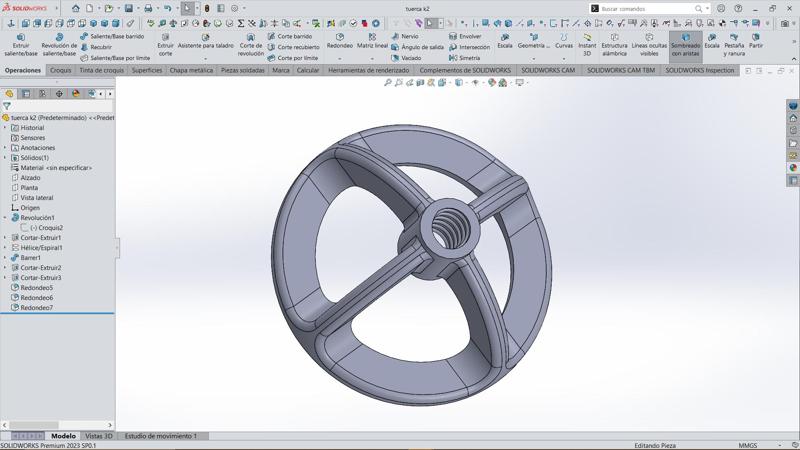Screen dimensions: 800x450
Task: Collapse the Revolución1 feature node
Action: (x=5, y=218)
